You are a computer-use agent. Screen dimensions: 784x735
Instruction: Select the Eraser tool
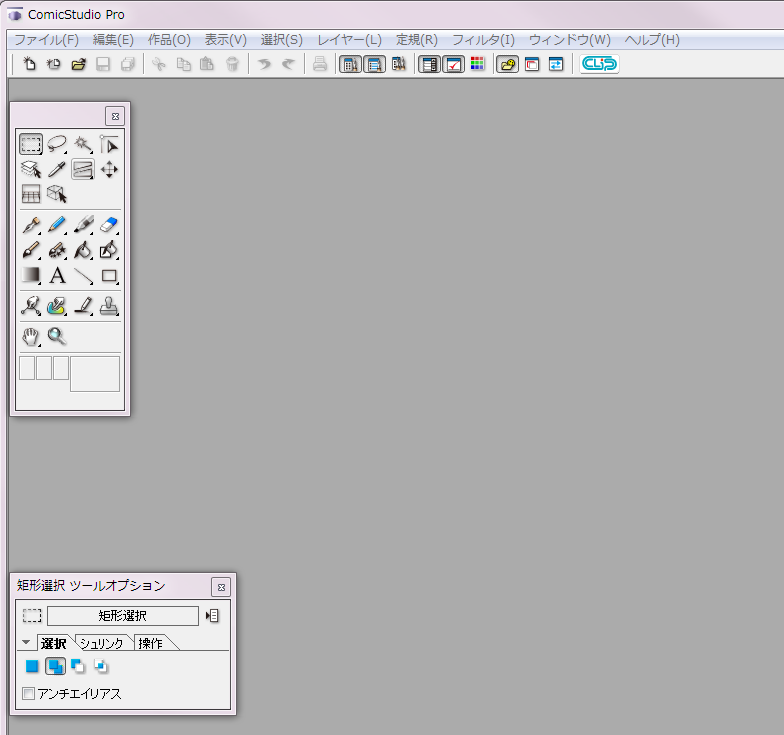(109, 225)
